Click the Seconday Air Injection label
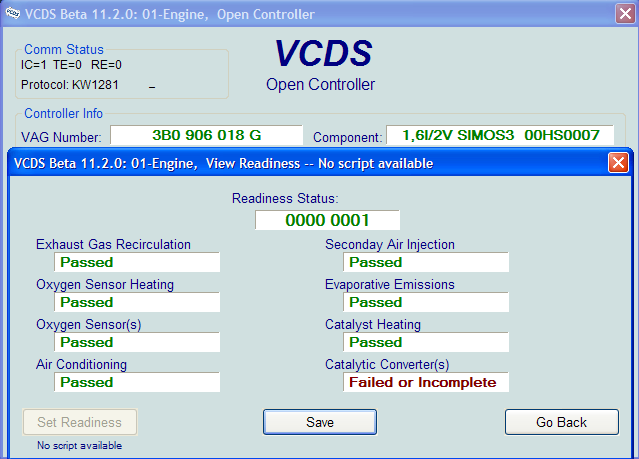The height and width of the screenshot is (459, 639). (x=390, y=245)
